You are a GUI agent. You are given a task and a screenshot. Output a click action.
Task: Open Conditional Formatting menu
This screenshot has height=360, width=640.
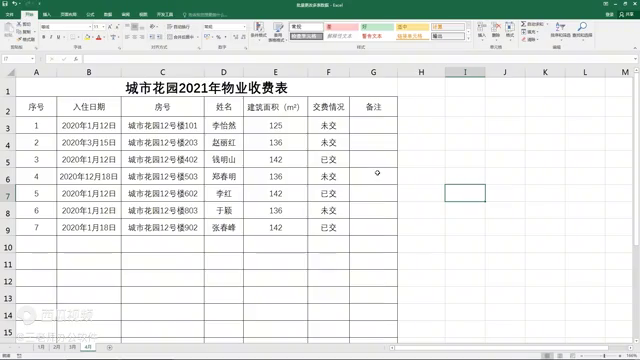pyautogui.click(x=258, y=31)
